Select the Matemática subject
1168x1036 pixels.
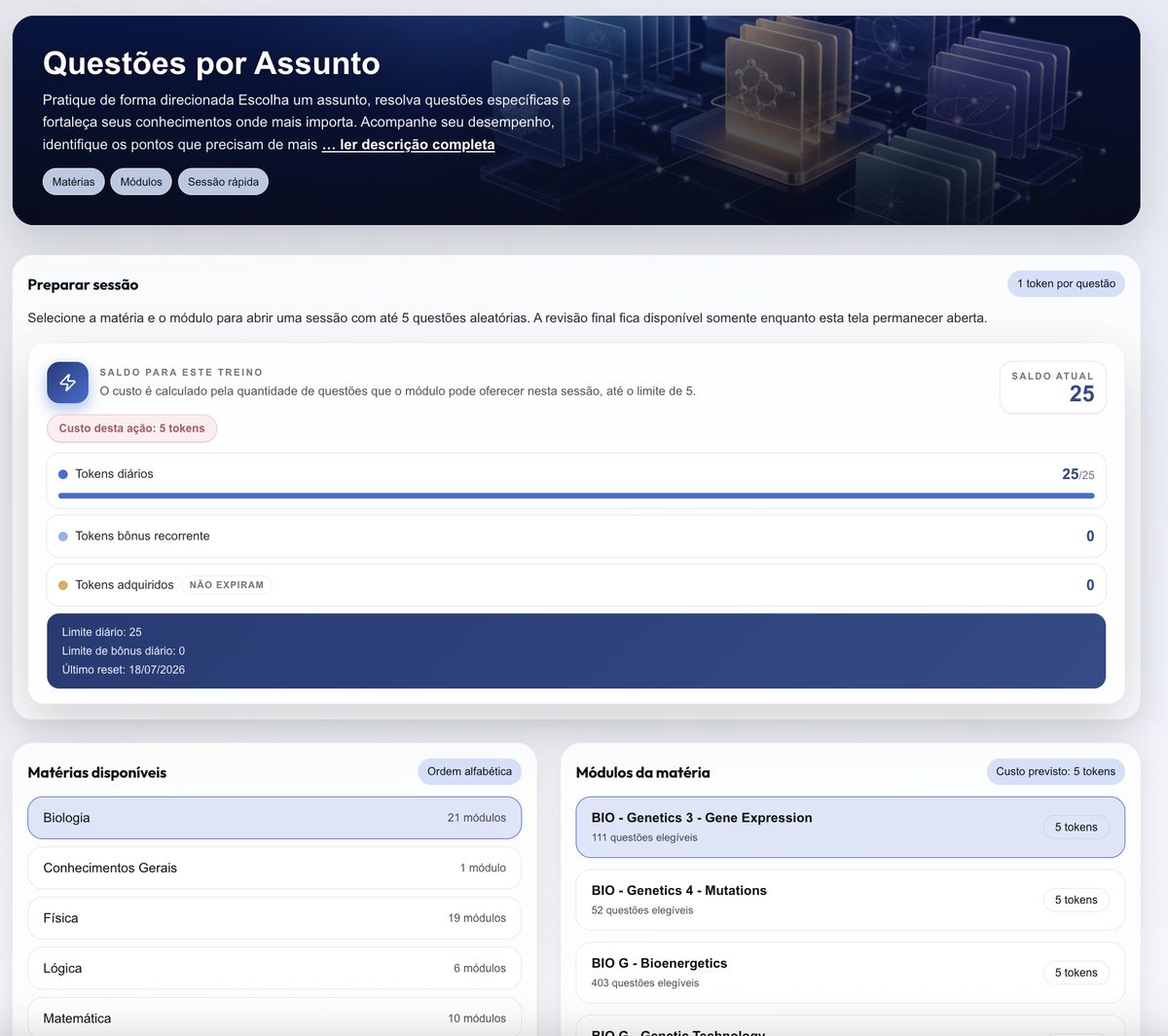(x=274, y=1017)
